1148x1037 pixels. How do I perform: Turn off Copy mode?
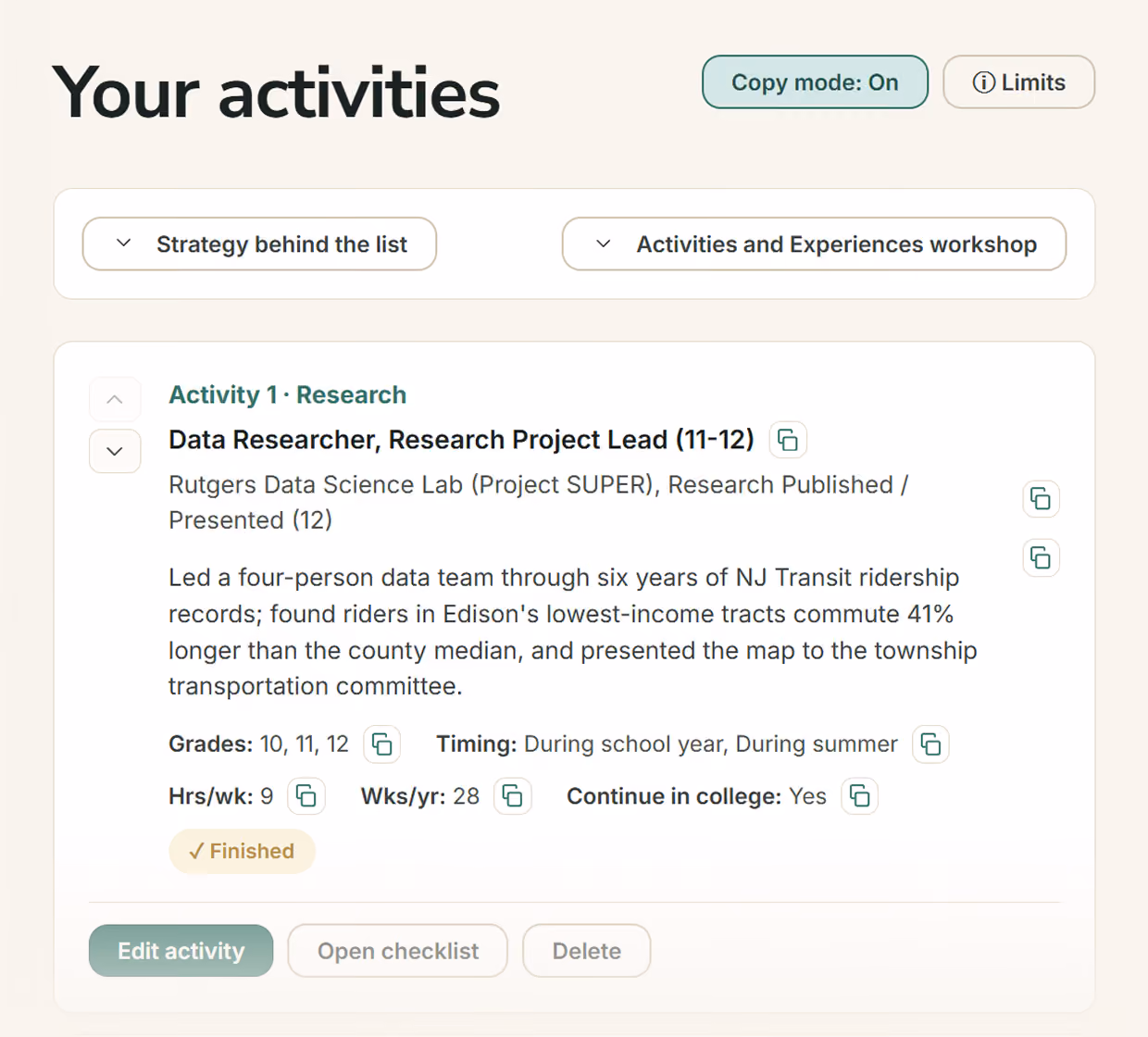pos(815,82)
